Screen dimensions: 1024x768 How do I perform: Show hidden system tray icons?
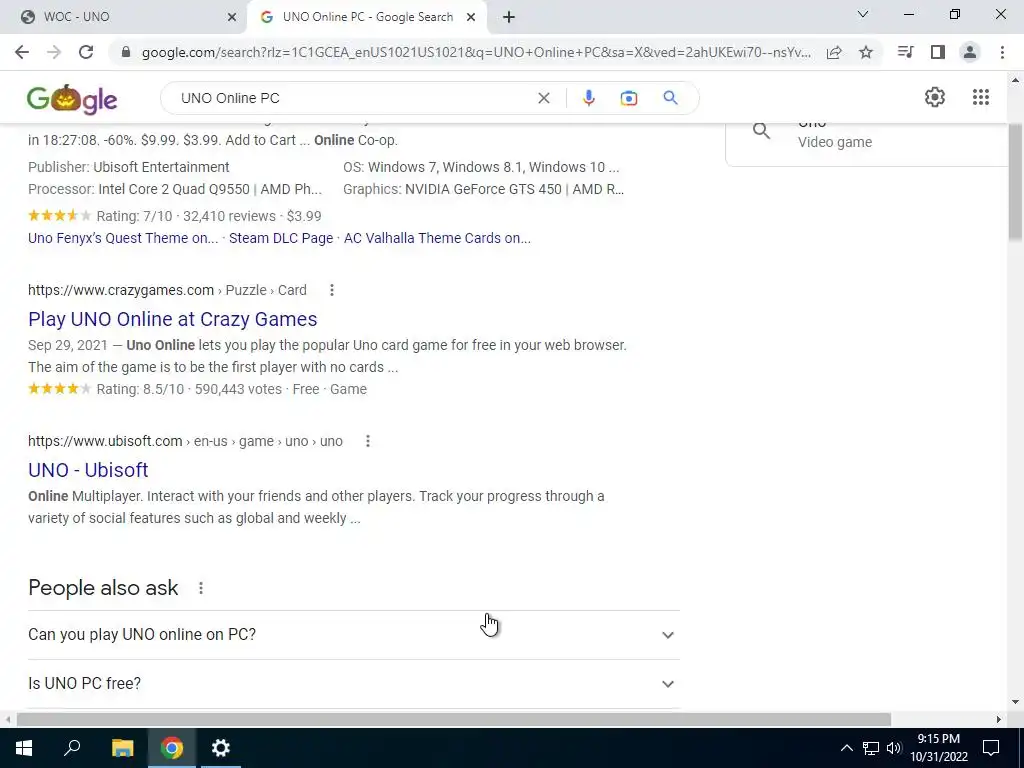coord(846,748)
